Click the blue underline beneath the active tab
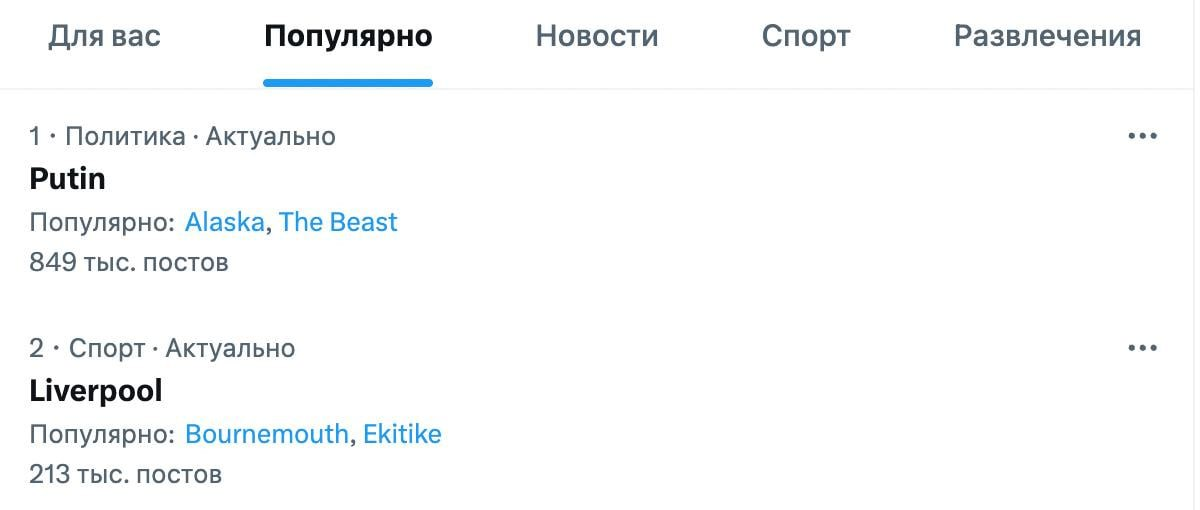The height and width of the screenshot is (510, 1200). (x=348, y=83)
